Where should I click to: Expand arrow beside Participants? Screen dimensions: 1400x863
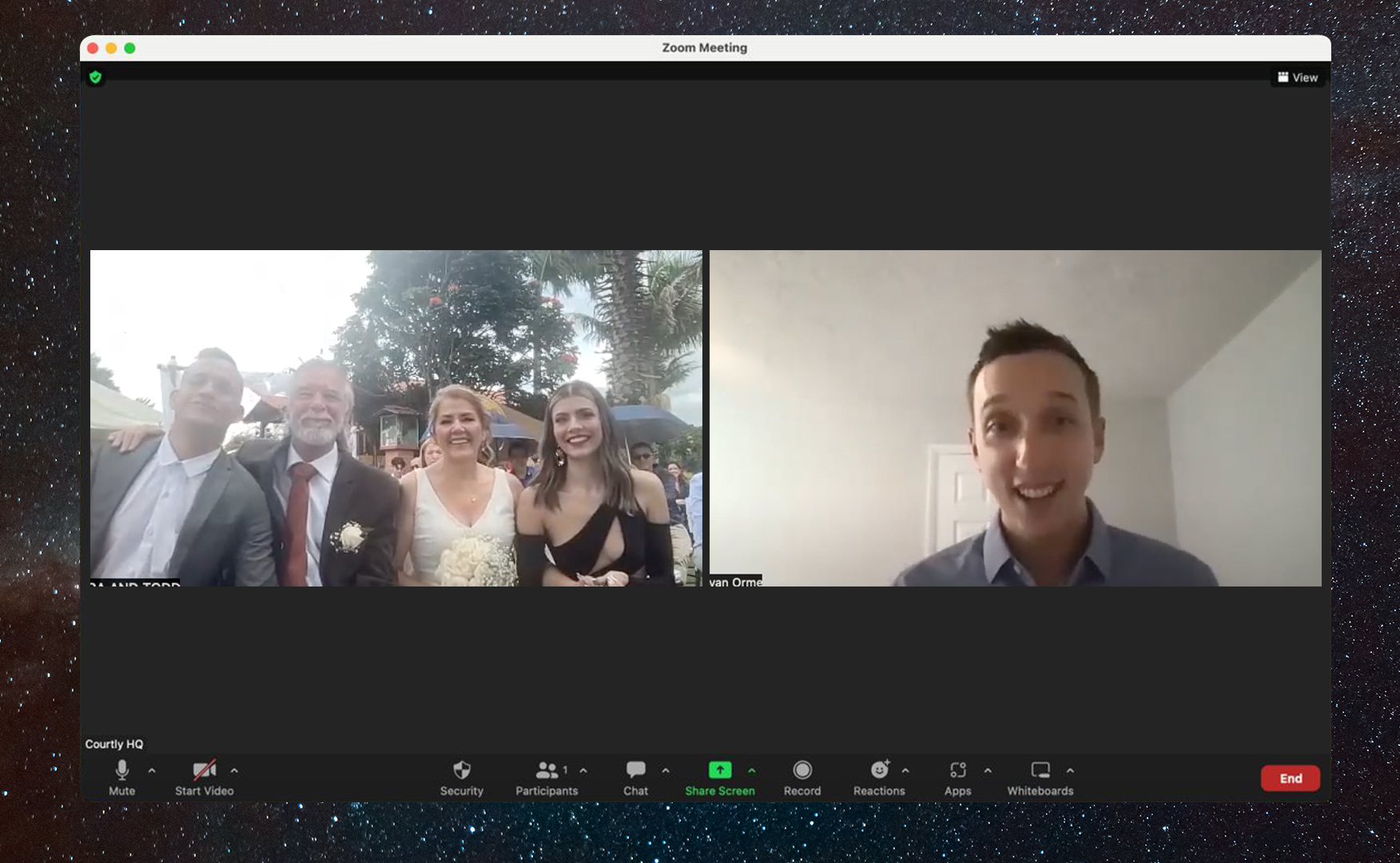pyautogui.click(x=583, y=770)
